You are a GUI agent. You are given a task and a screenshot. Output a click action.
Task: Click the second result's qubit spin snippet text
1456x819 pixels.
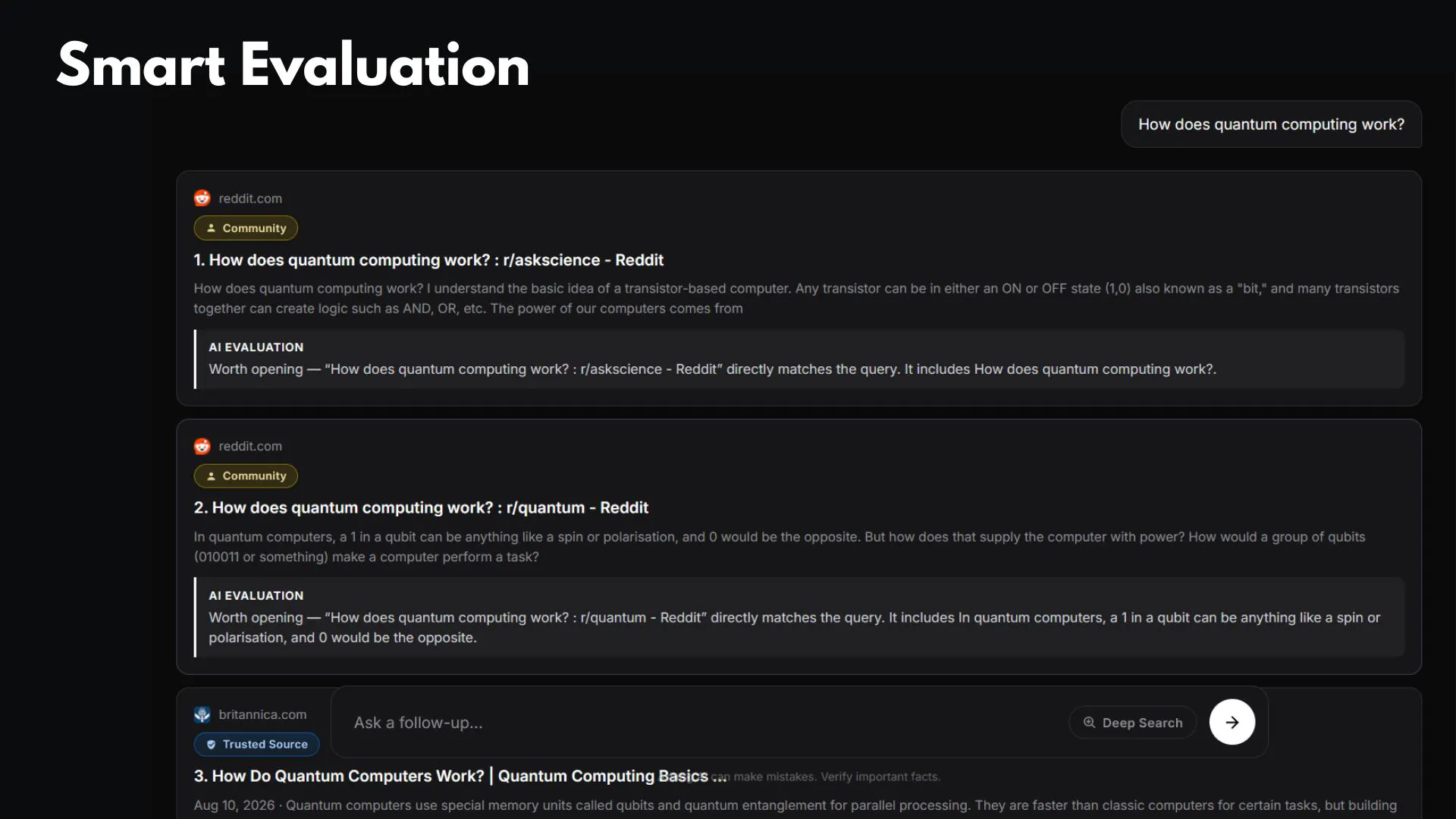pos(780,547)
